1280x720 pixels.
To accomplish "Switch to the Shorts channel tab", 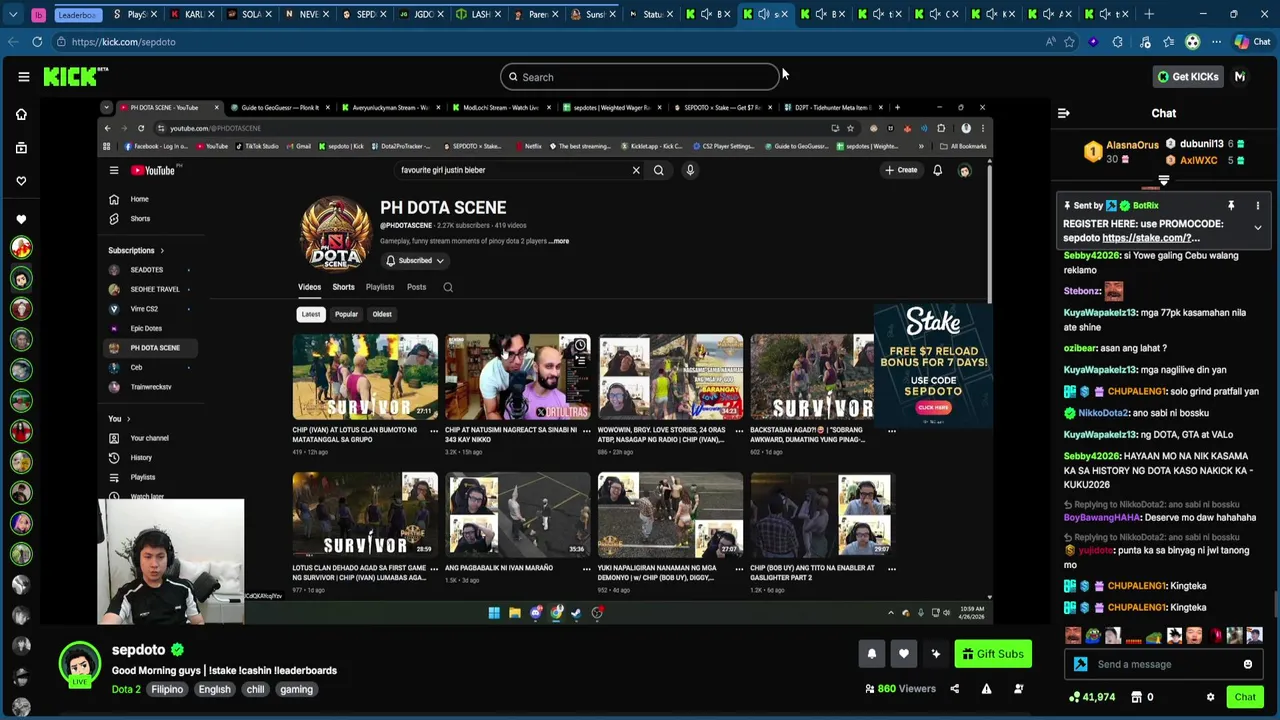I will point(343,287).
